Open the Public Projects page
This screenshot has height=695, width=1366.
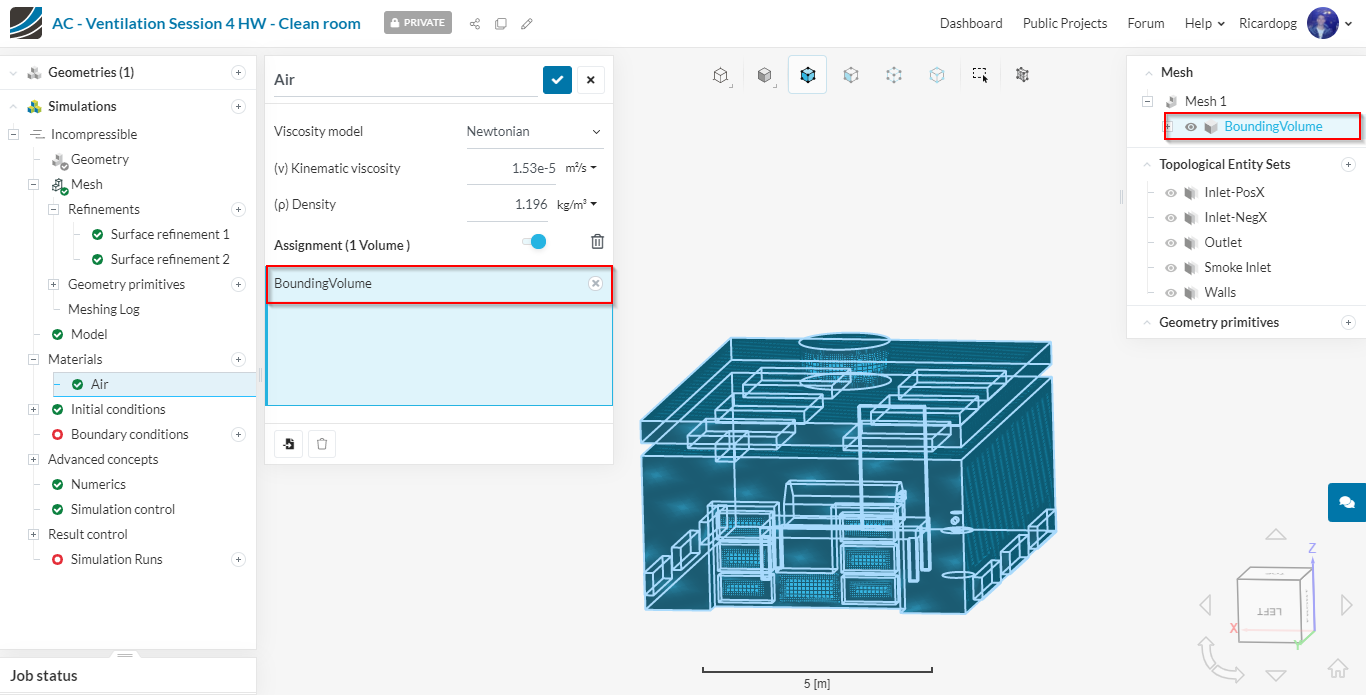tap(1064, 23)
